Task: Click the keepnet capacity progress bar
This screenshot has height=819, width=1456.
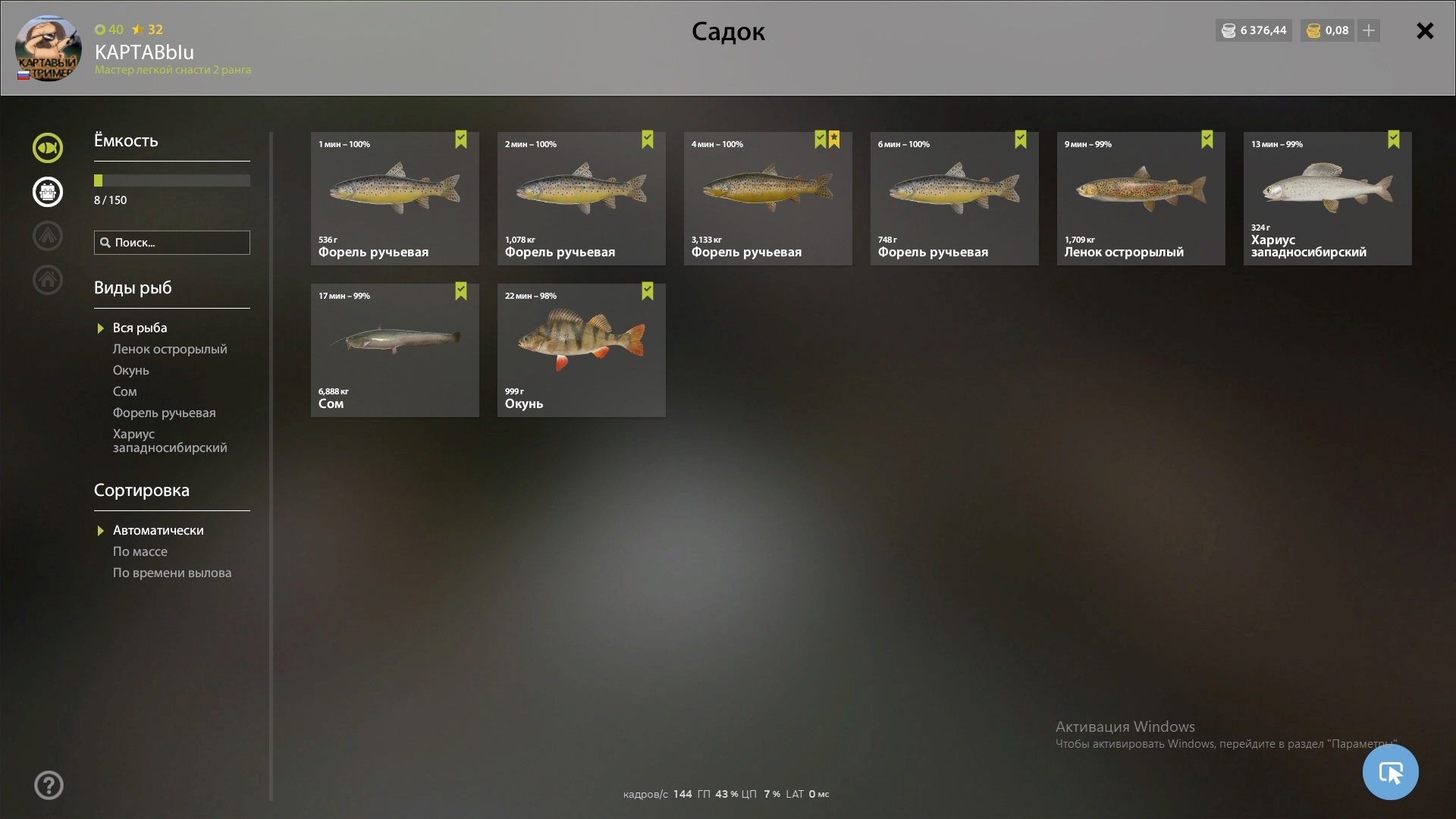Action: 171,180
